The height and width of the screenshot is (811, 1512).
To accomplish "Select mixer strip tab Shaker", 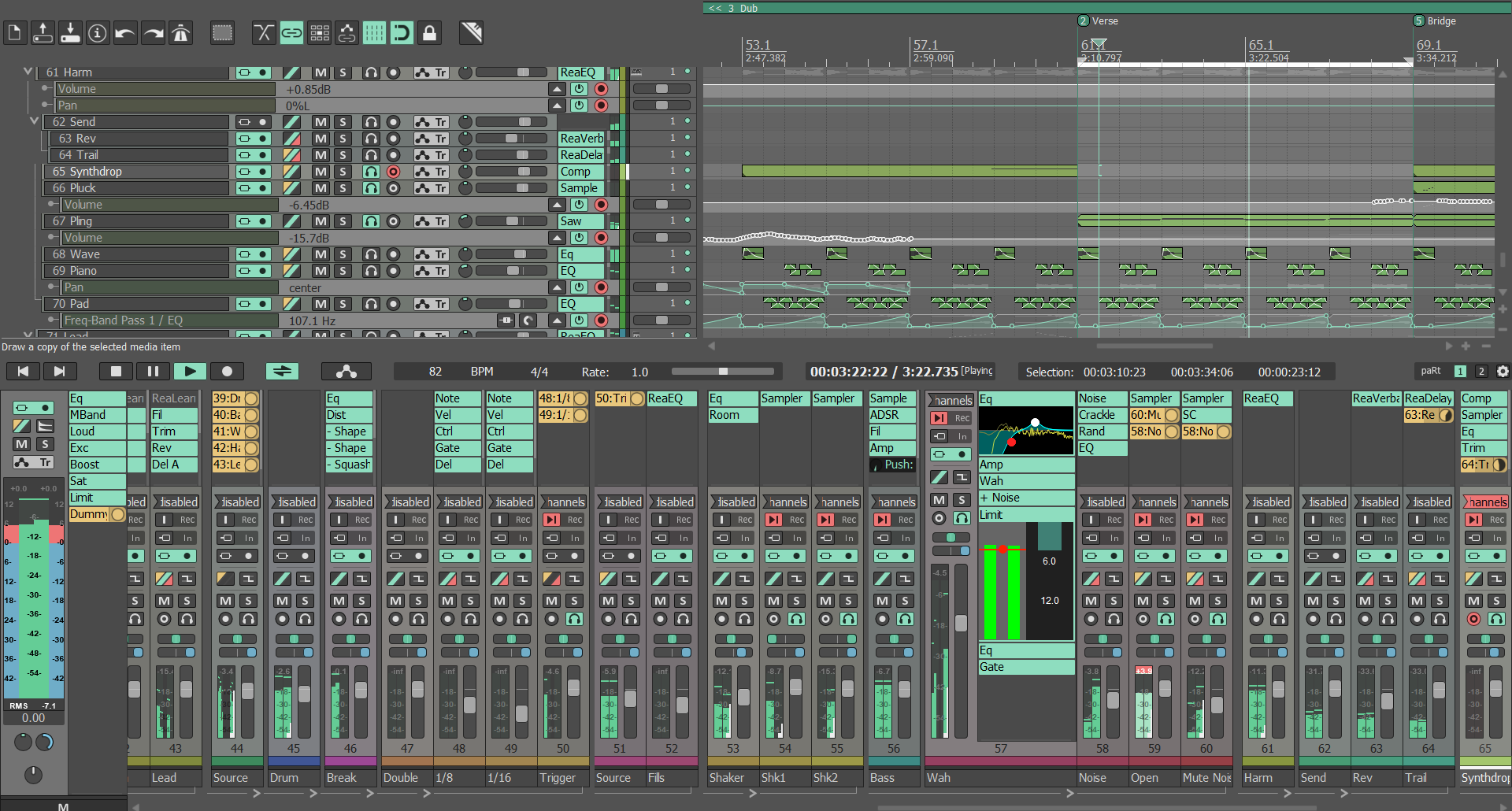I will point(732,777).
